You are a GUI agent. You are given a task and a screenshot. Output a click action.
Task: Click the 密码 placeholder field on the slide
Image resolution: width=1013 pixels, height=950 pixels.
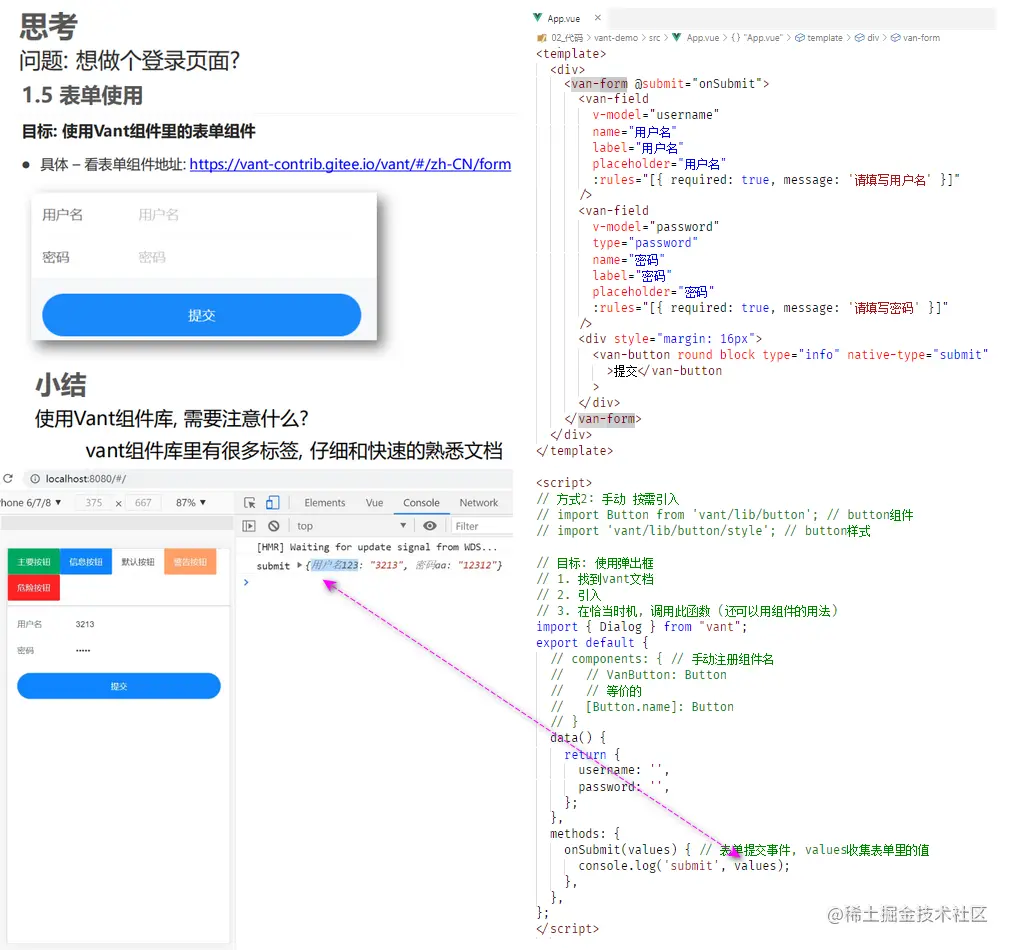coord(204,257)
